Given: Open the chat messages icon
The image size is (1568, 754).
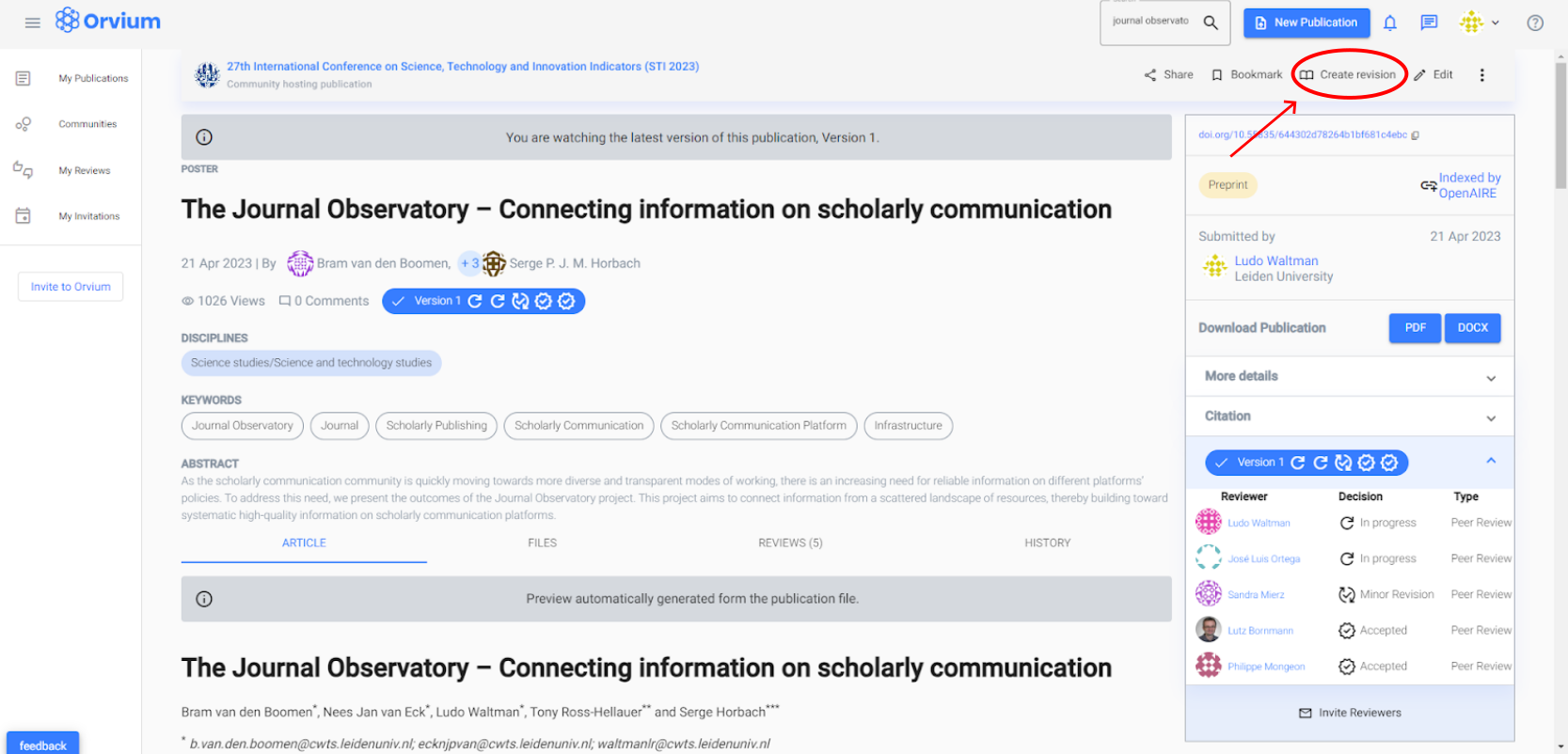Looking at the screenshot, I should click(1429, 23).
